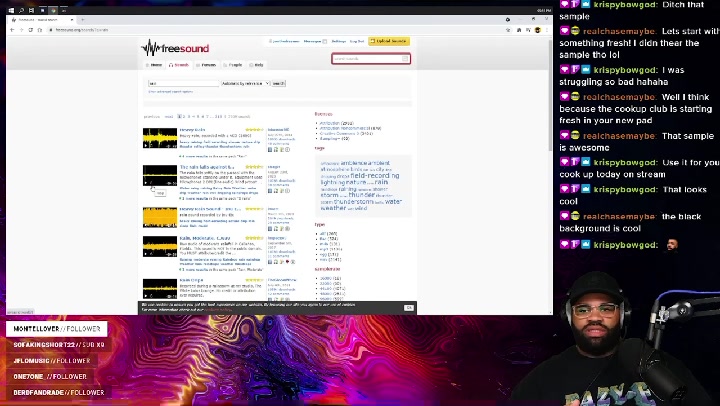Click the solid yellow waveform thumbnail

160,217
